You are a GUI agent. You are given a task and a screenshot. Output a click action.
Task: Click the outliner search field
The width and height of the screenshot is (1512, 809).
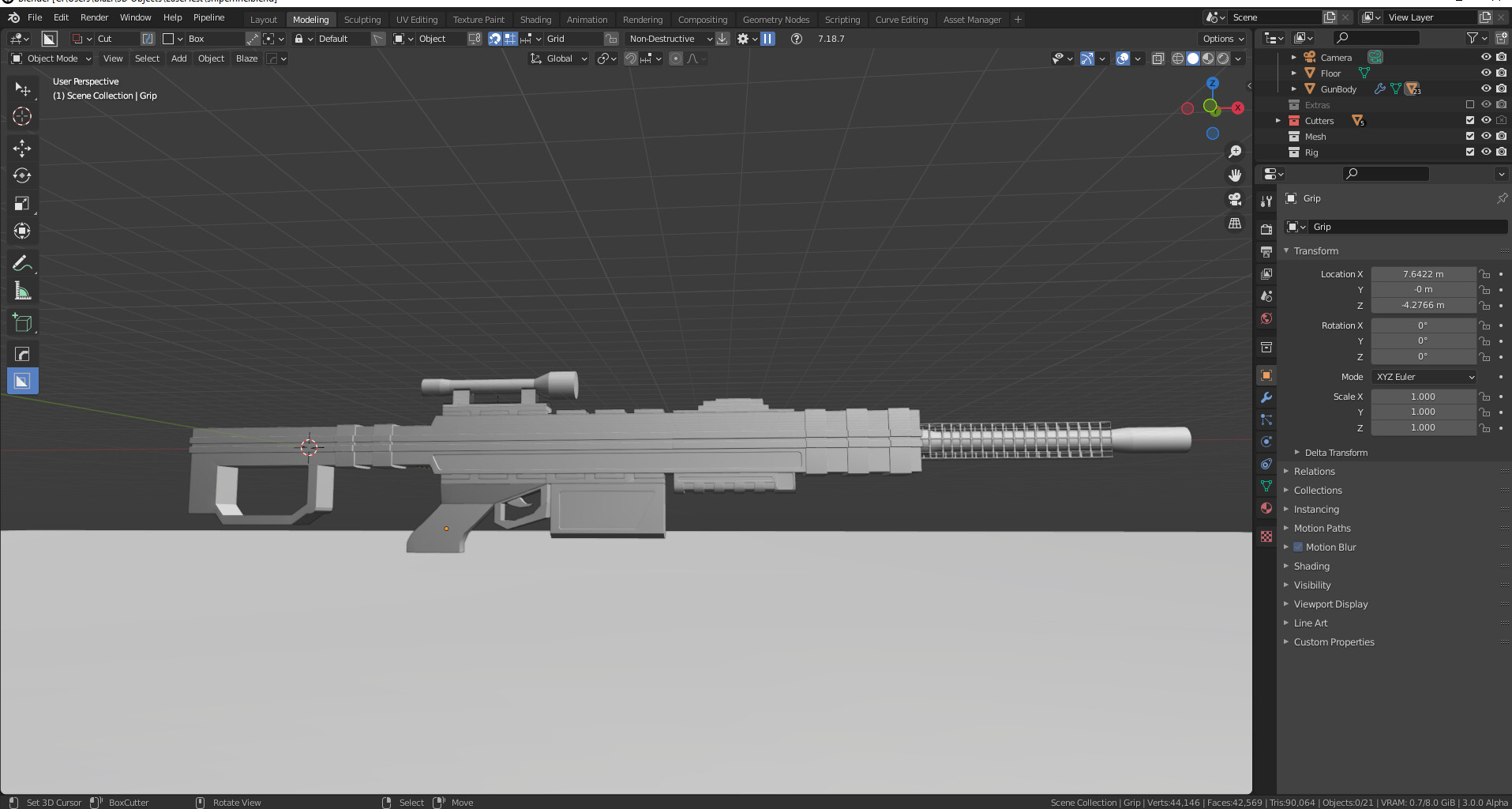coord(1378,37)
